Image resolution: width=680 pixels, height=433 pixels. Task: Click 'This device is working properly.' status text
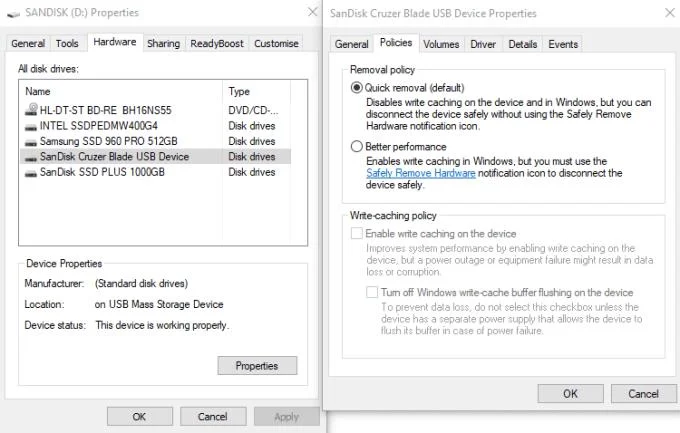tap(162, 325)
